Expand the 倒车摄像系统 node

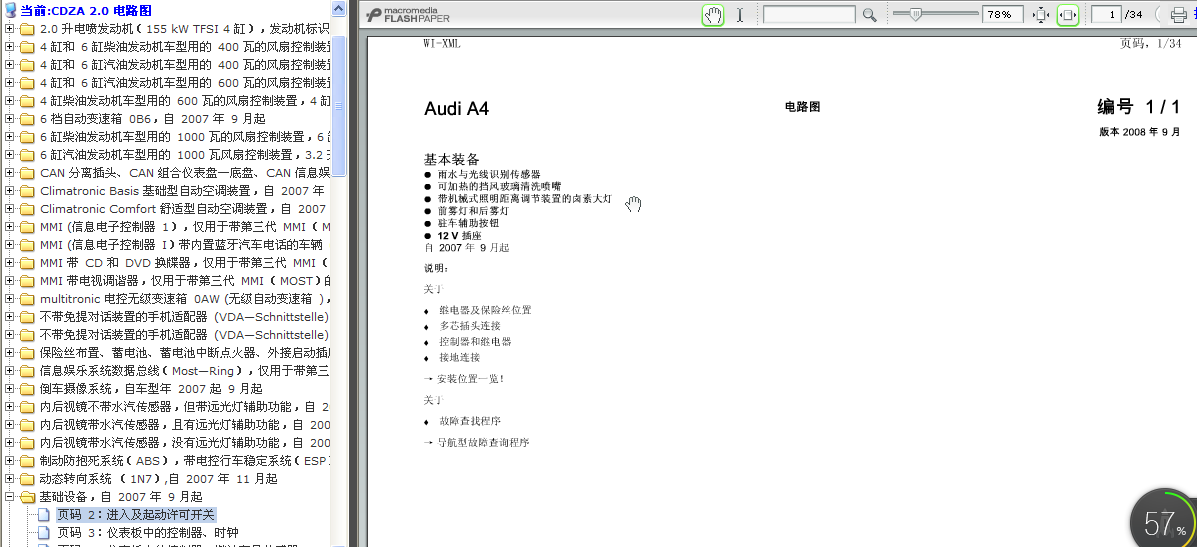pos(9,389)
